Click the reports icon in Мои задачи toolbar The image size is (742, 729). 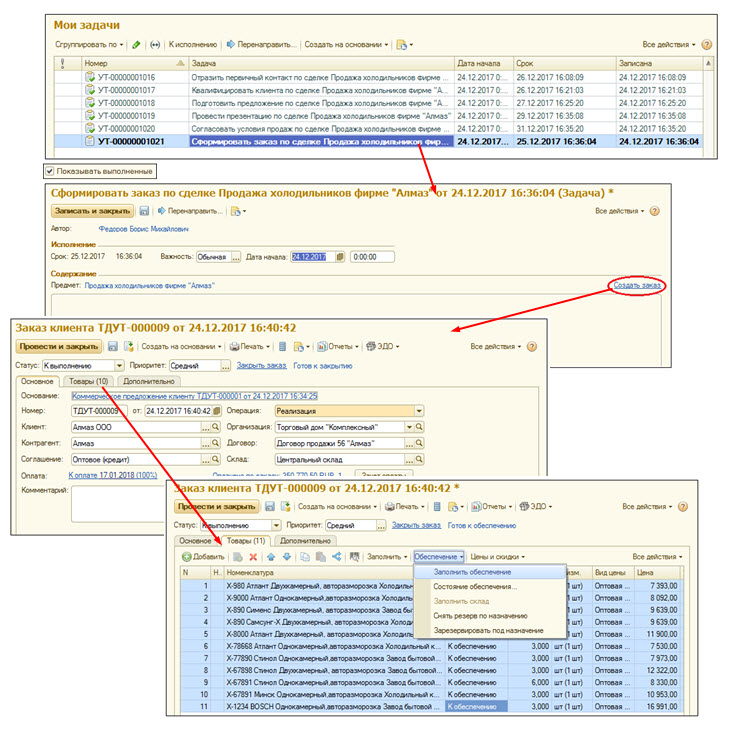tap(402, 45)
